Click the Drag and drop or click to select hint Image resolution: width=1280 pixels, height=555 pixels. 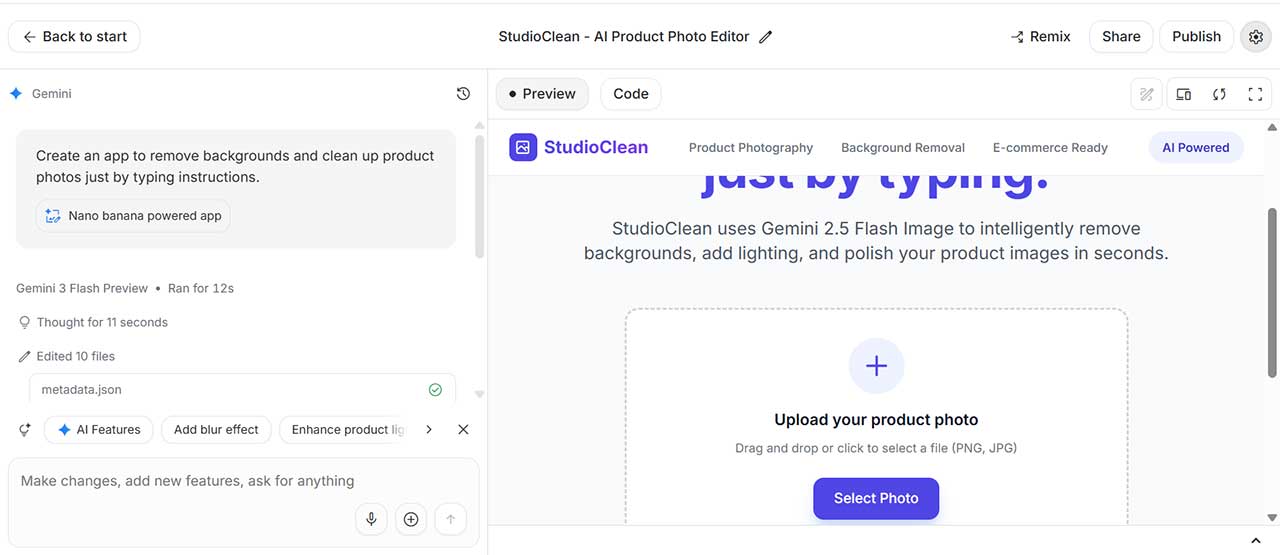pyautogui.click(x=876, y=448)
